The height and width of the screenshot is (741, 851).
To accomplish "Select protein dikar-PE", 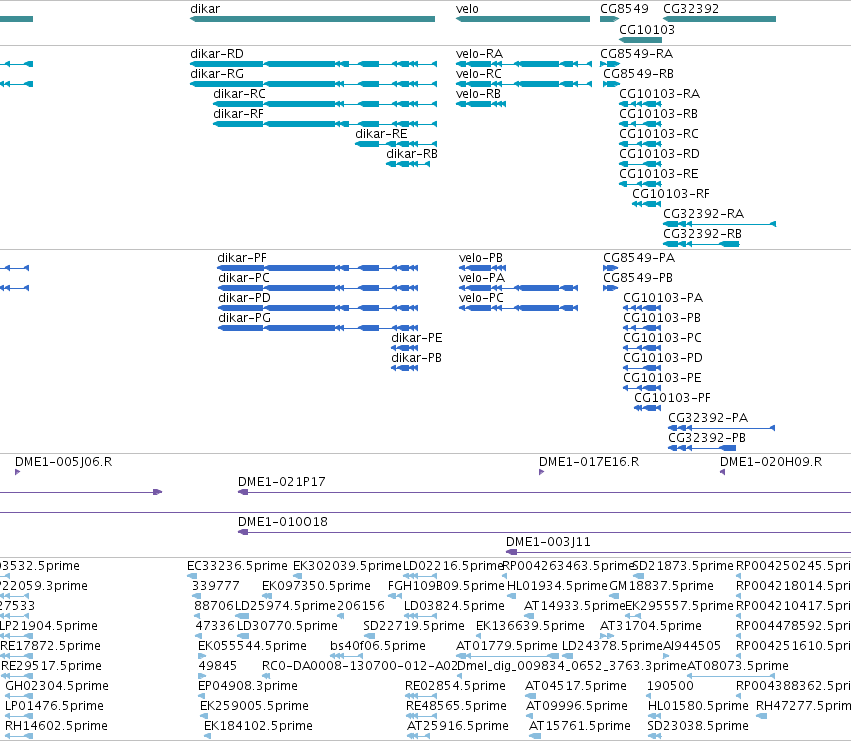I will click(417, 338).
